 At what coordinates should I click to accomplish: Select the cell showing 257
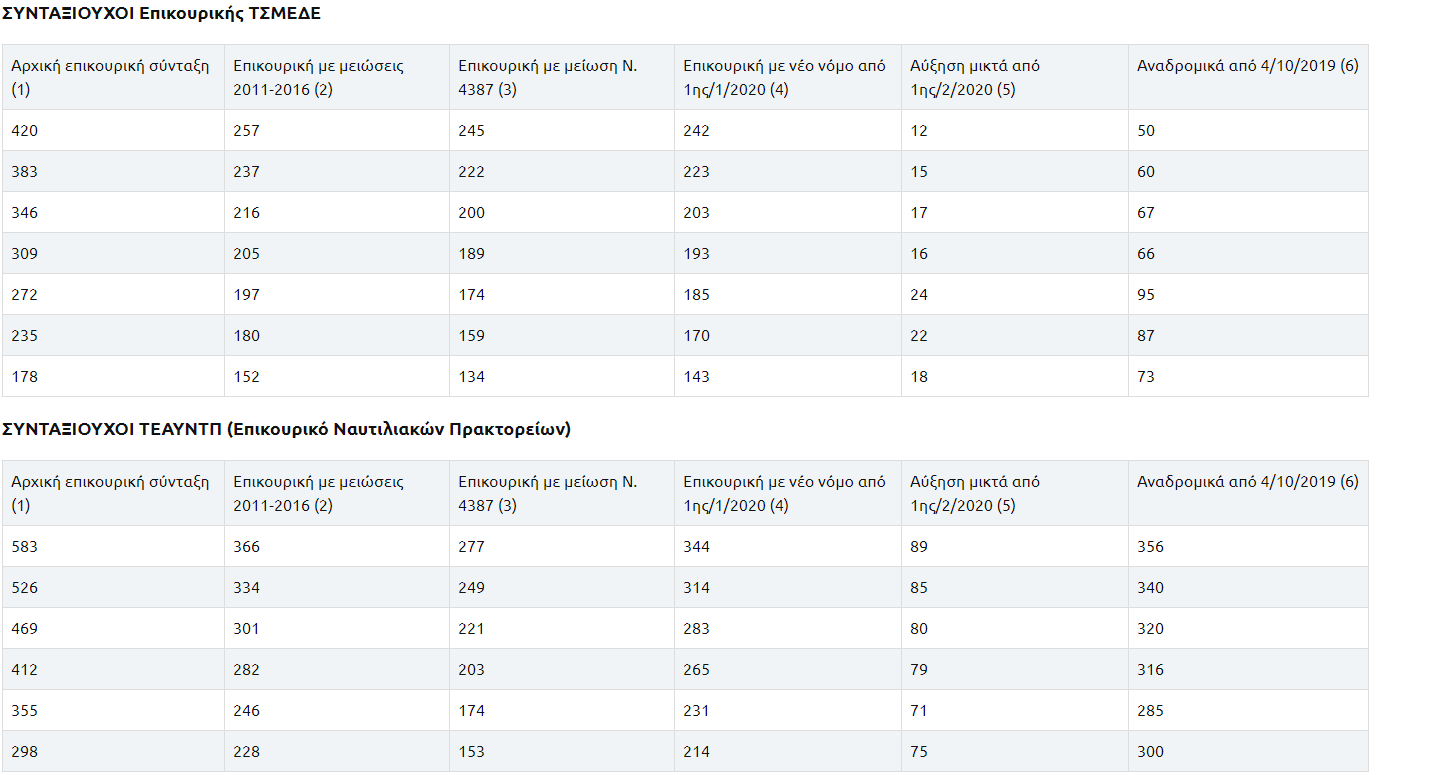246,131
